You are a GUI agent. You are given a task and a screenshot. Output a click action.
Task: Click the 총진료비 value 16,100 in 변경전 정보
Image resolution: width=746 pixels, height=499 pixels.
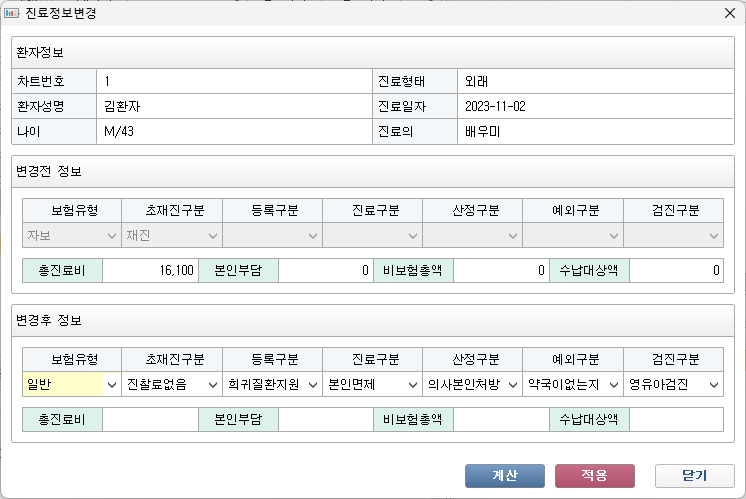coord(150,270)
